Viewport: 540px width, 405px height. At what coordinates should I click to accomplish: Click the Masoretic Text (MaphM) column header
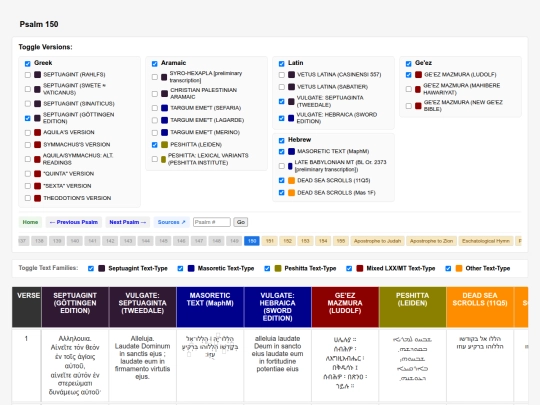(x=210, y=307)
